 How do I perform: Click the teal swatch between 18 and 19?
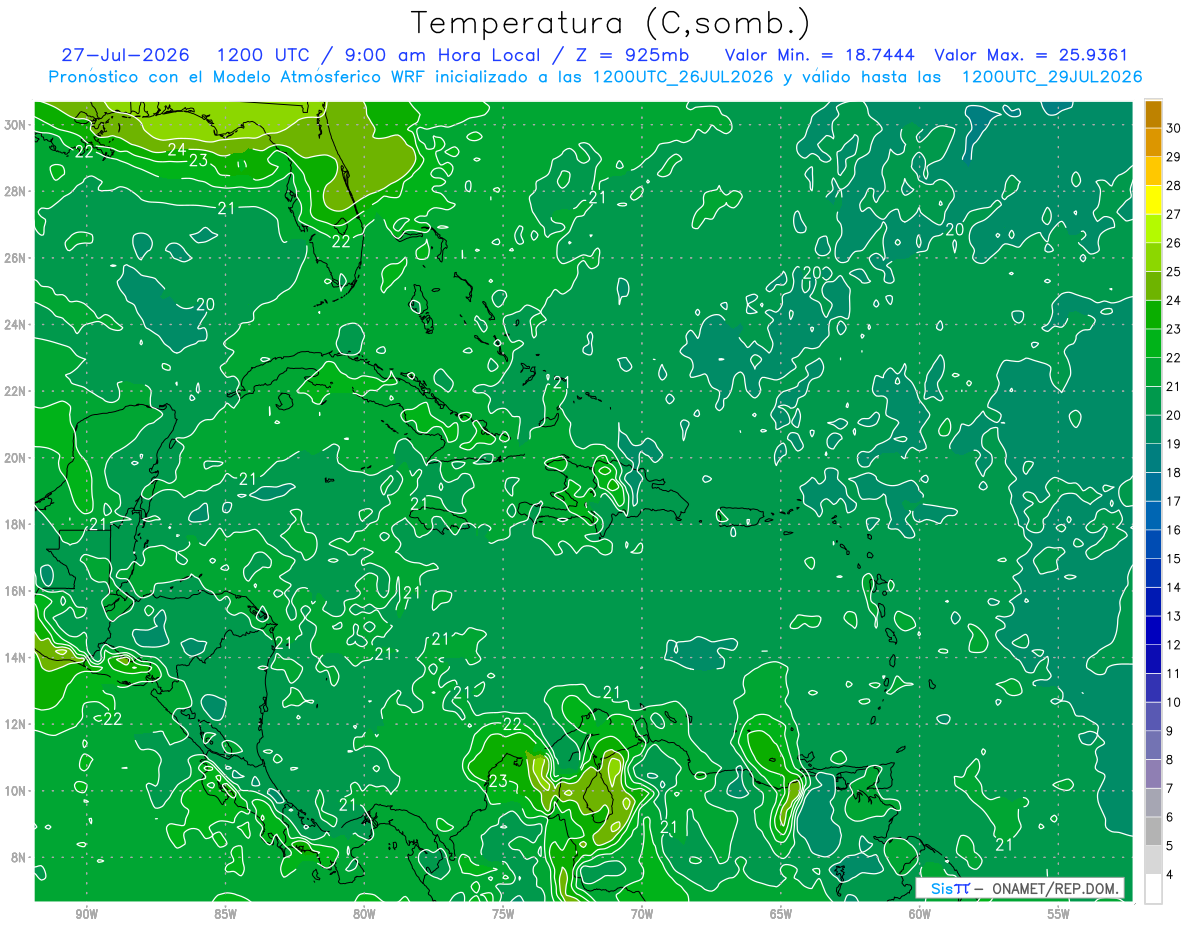[1153, 458]
